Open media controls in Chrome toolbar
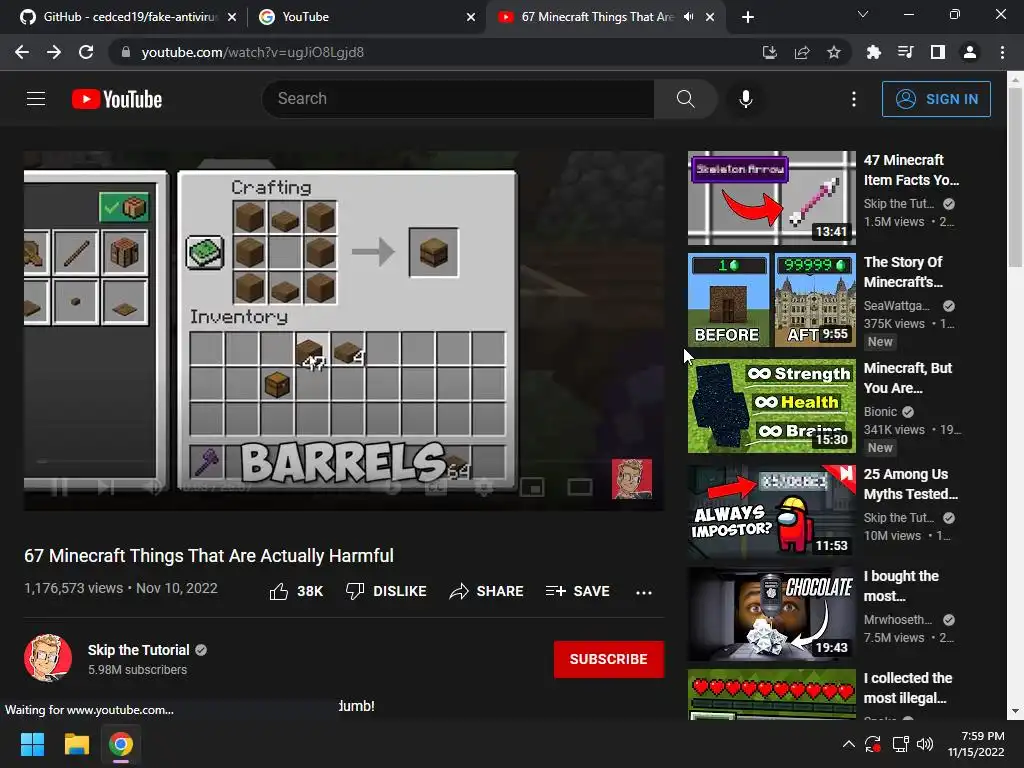Screen dimensions: 1024x768 click(905, 52)
